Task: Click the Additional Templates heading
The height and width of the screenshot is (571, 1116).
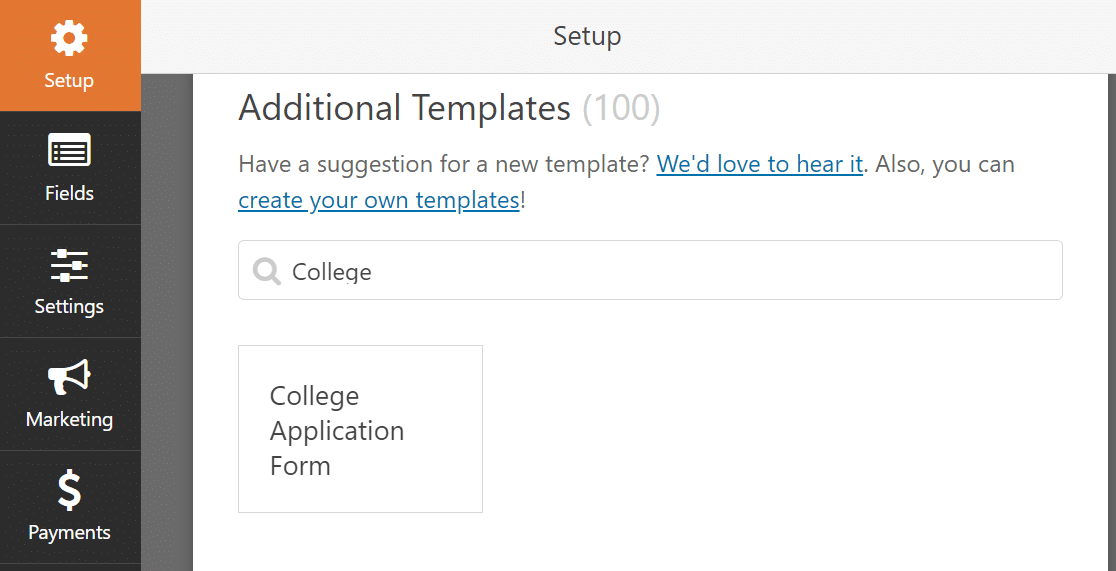Action: (x=404, y=108)
